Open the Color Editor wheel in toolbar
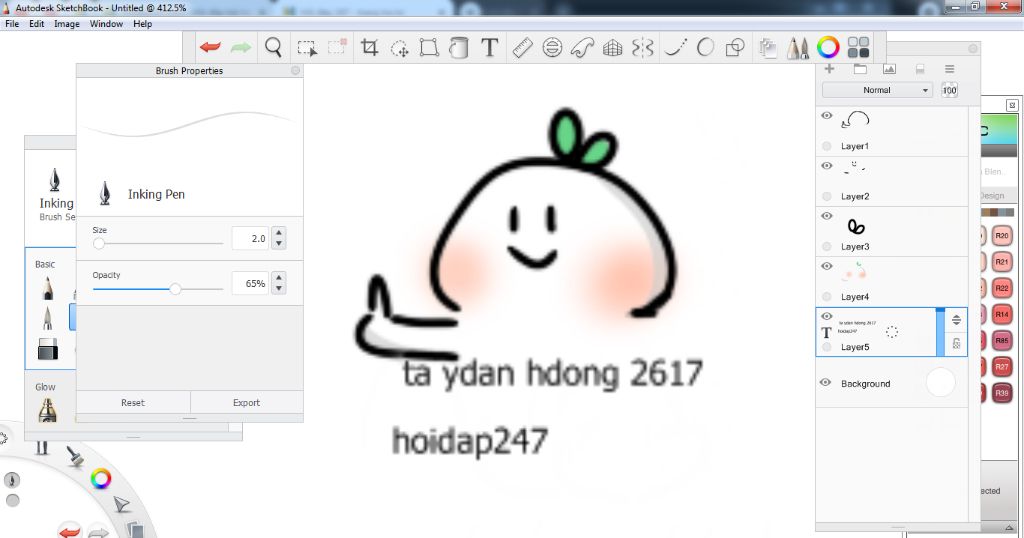 (x=828, y=48)
